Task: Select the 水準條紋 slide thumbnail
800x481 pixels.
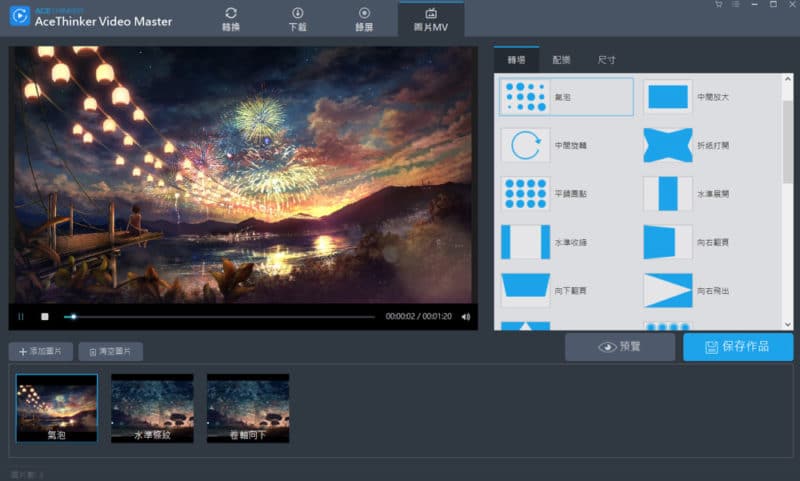Action: click(x=152, y=408)
